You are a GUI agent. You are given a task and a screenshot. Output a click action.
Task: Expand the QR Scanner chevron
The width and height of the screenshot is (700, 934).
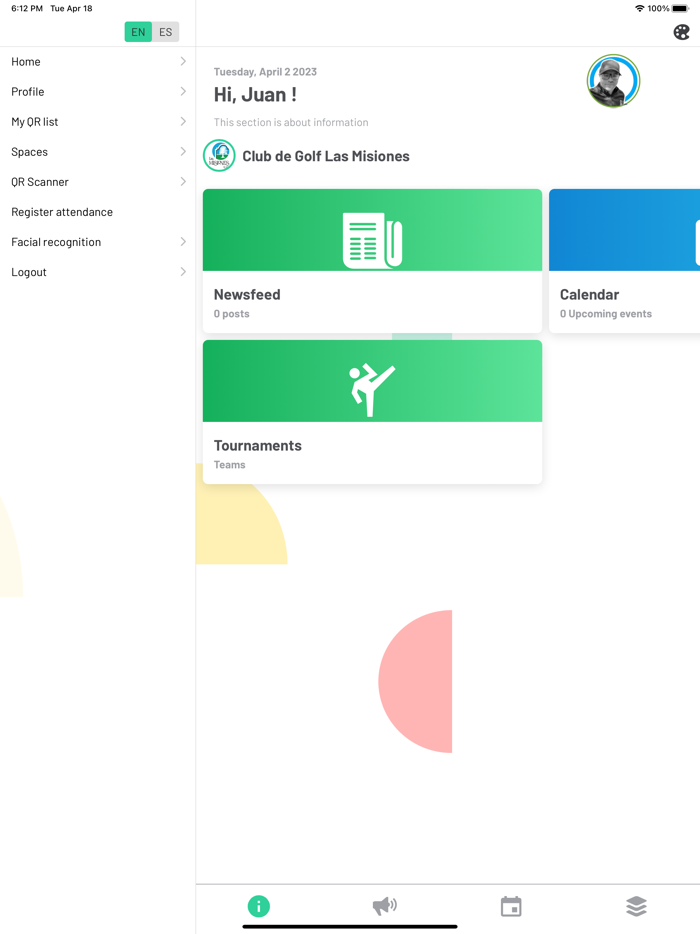[x=183, y=182]
